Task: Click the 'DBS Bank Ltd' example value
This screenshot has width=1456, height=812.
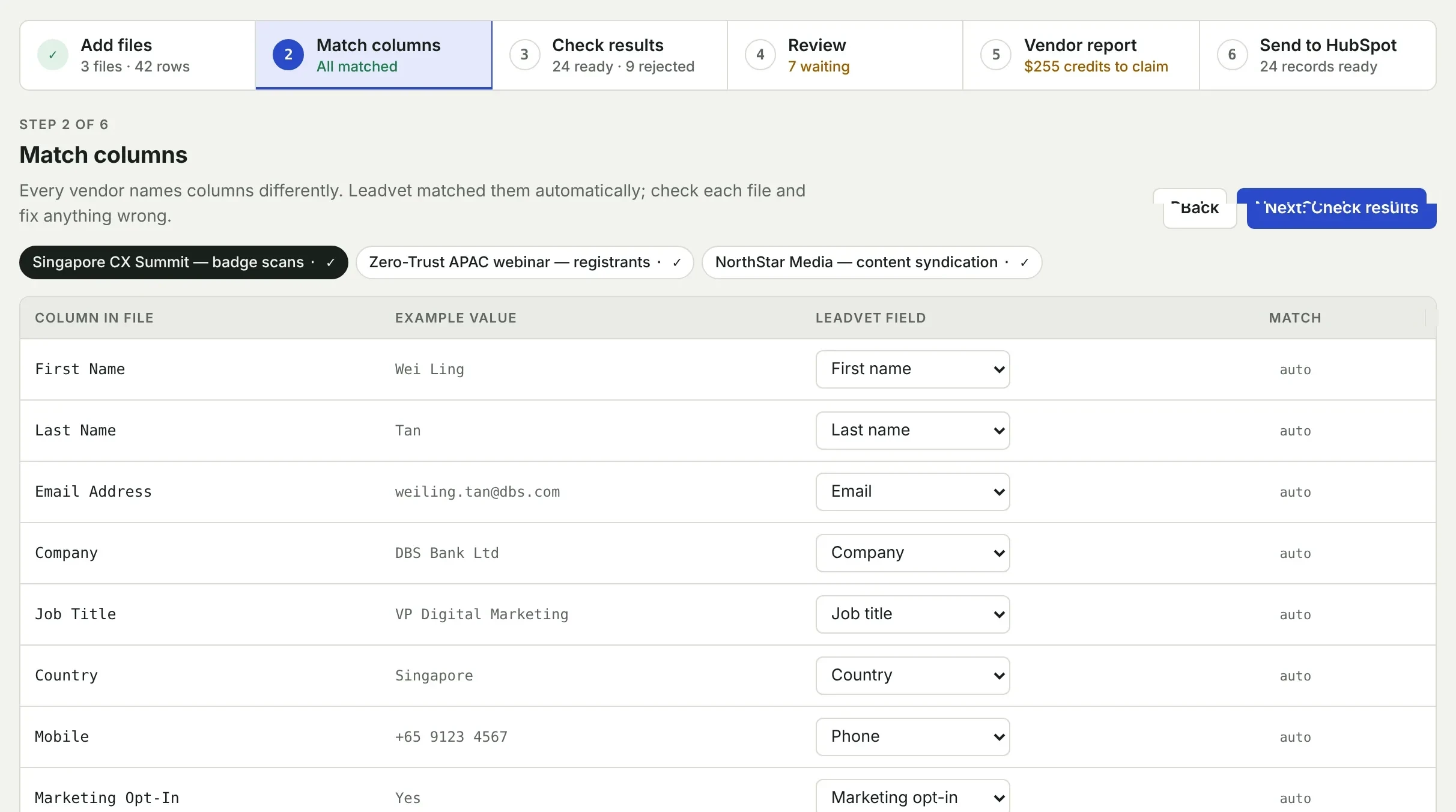Action: tap(447, 553)
